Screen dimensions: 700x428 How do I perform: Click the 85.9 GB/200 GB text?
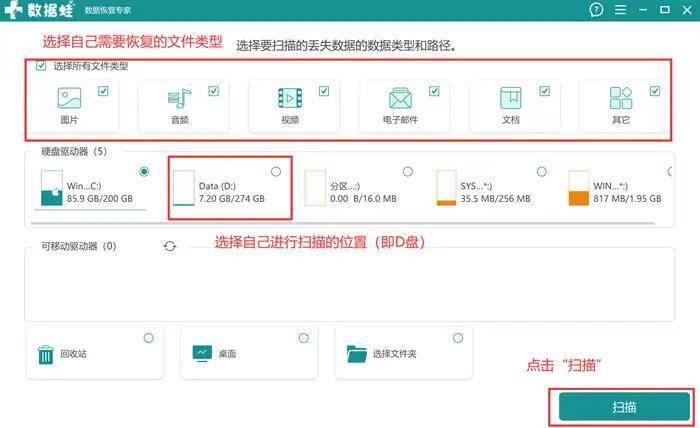(x=100, y=199)
